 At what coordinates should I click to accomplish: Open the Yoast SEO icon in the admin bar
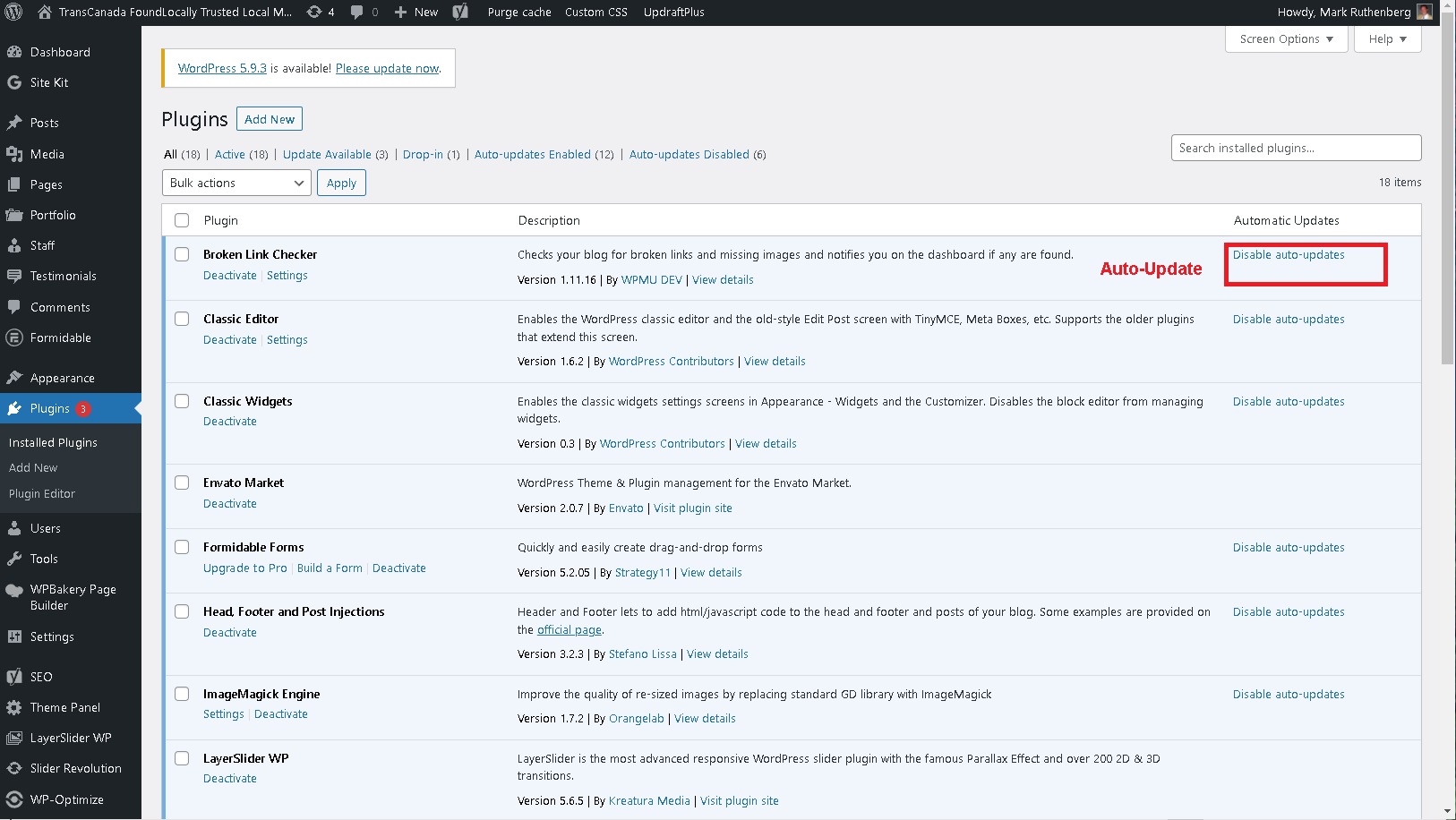[x=460, y=13]
